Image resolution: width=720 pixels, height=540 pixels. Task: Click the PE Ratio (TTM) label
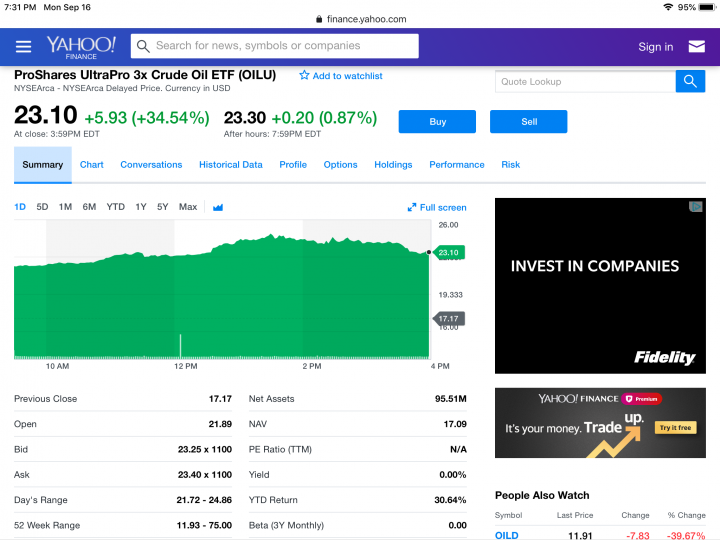[280, 450]
